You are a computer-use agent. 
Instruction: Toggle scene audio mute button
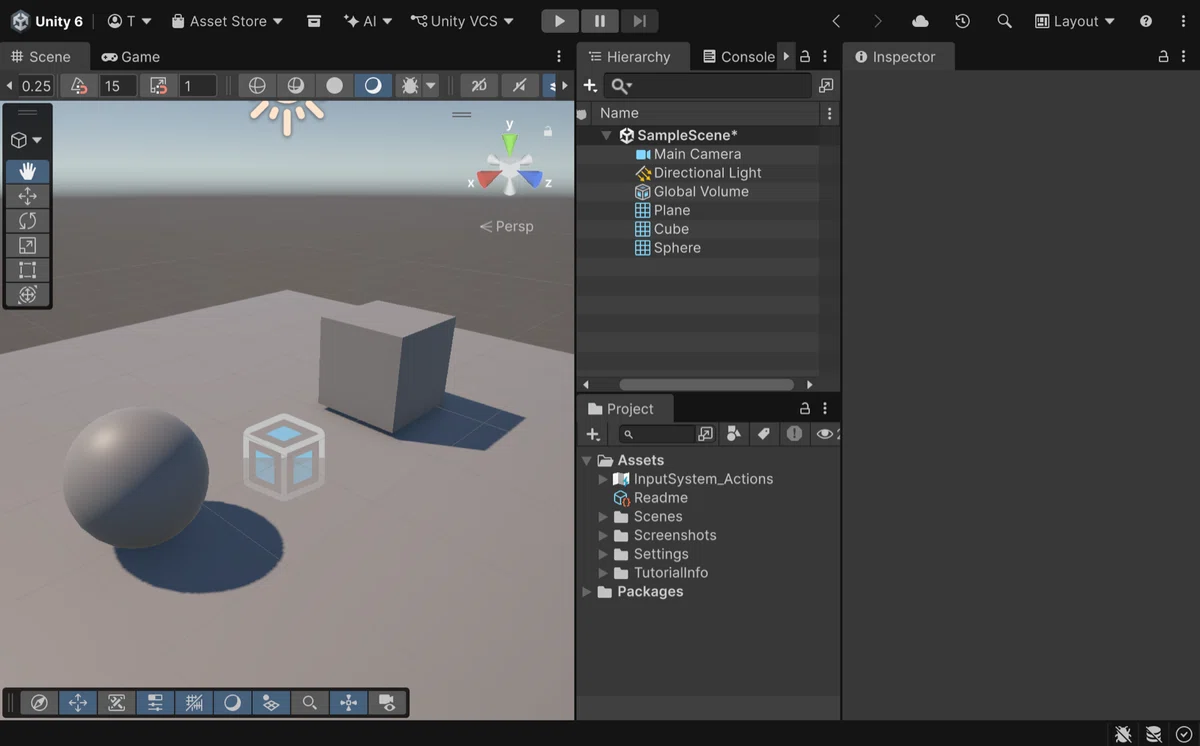point(519,86)
